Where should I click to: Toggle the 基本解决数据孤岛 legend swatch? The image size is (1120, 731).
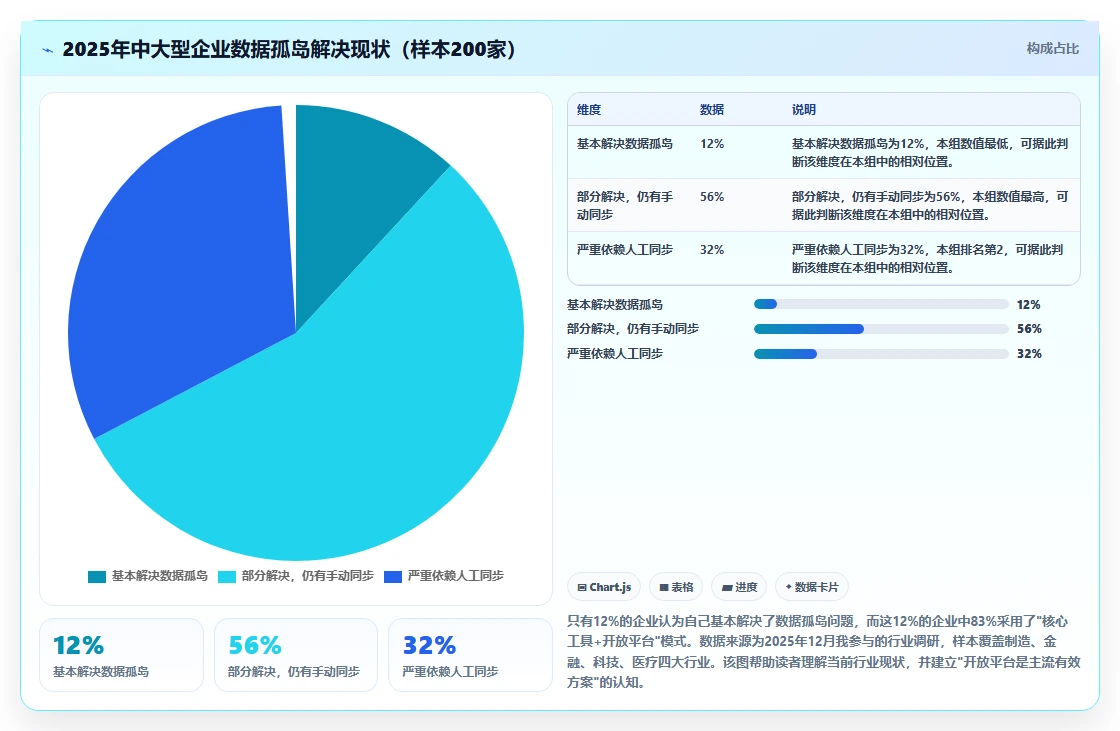click(x=96, y=577)
